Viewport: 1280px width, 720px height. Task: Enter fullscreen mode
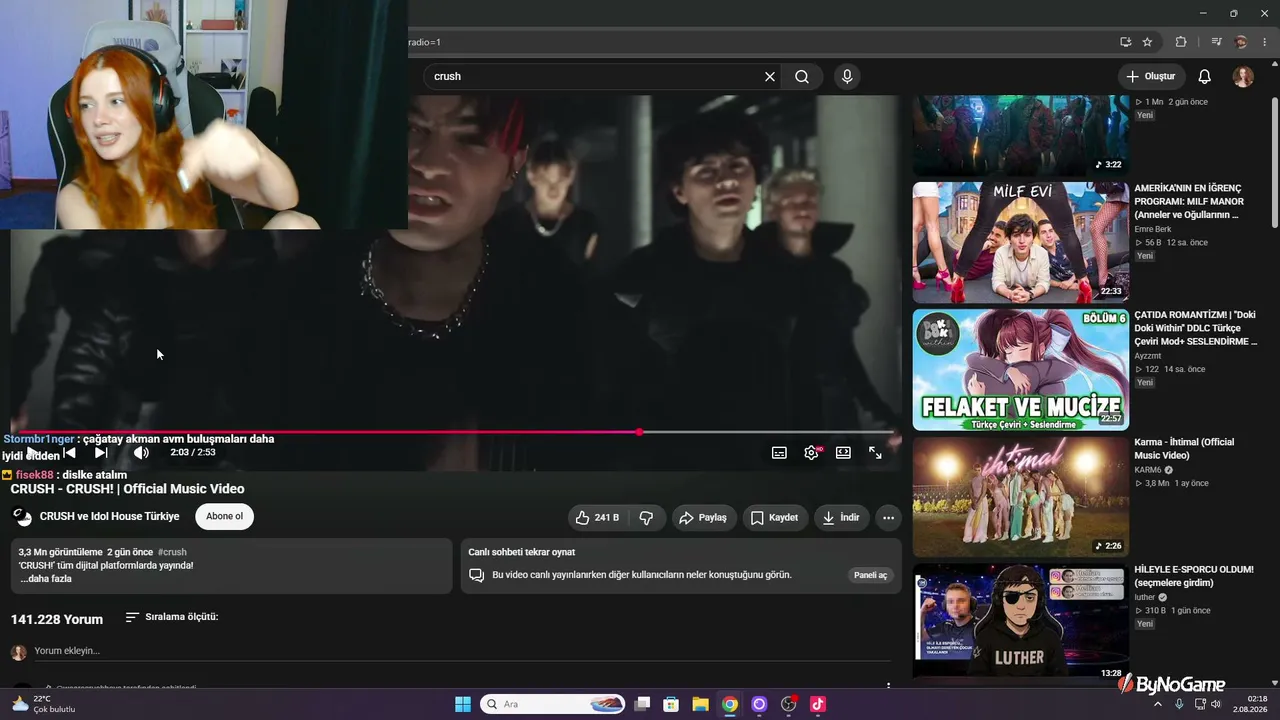(x=875, y=453)
